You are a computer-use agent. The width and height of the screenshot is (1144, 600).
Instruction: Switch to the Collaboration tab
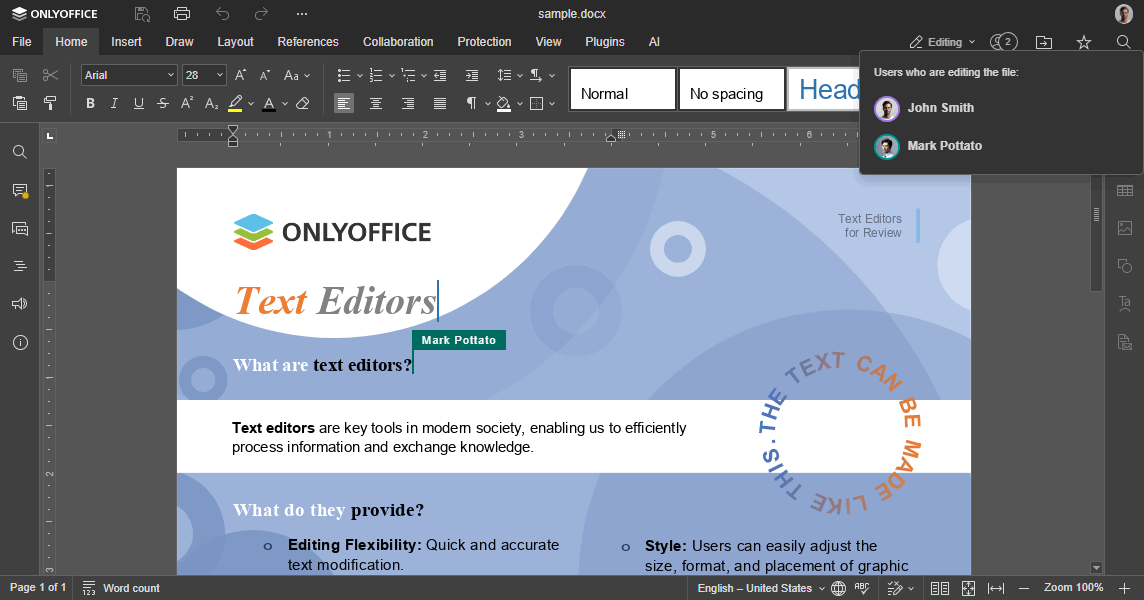(x=398, y=42)
